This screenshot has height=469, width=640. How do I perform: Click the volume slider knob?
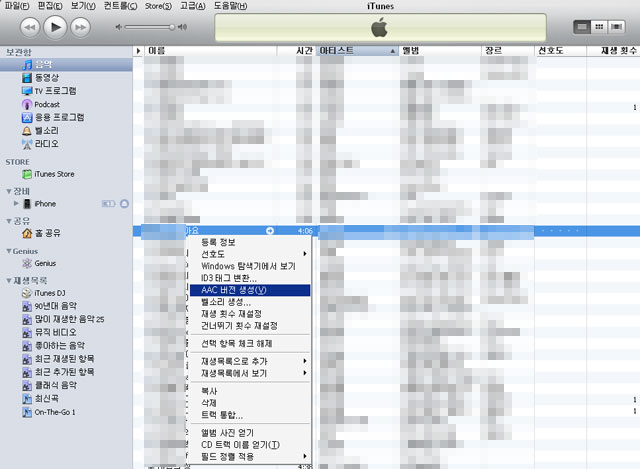click(172, 27)
